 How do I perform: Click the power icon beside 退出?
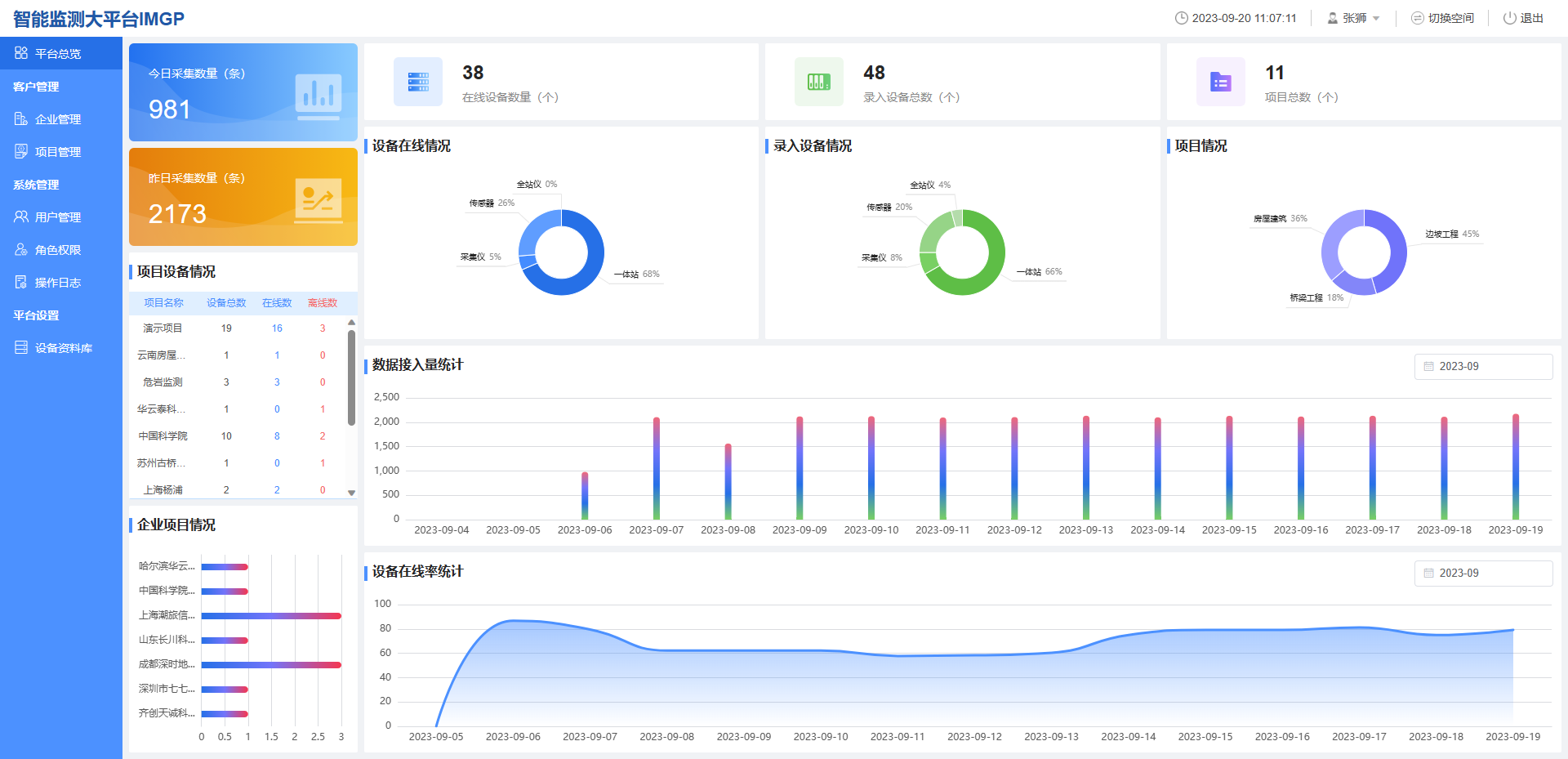[x=1509, y=18]
